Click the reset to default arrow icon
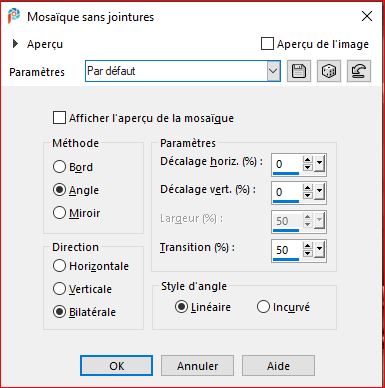The width and height of the screenshot is (385, 388). coord(359,71)
